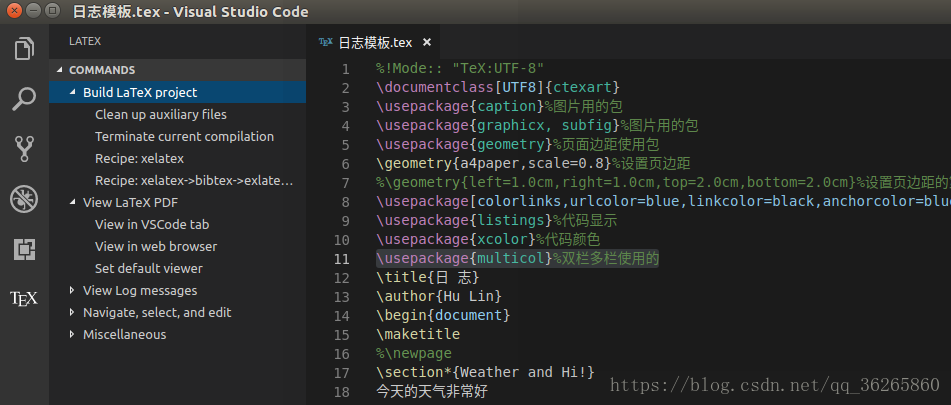Close the Visual Studio Code window

[15, 10]
